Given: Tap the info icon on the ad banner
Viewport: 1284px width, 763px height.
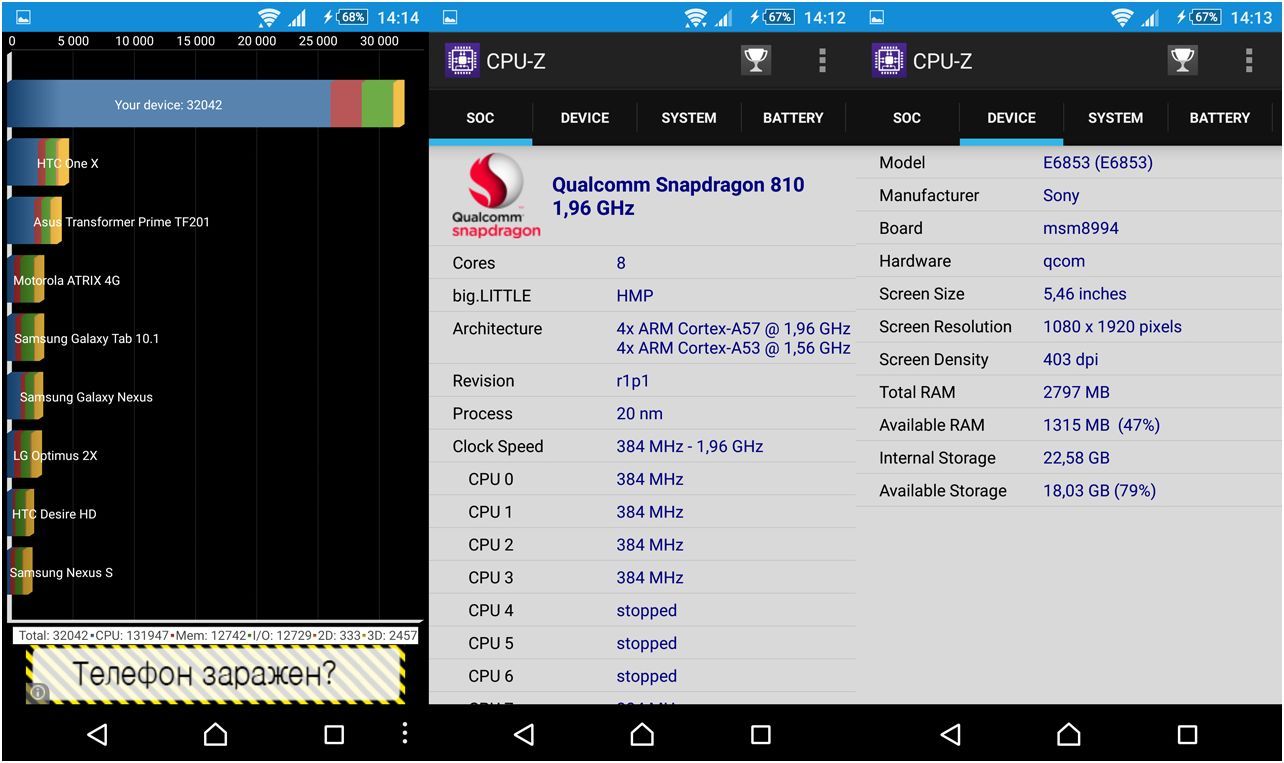Looking at the screenshot, I should click(38, 692).
